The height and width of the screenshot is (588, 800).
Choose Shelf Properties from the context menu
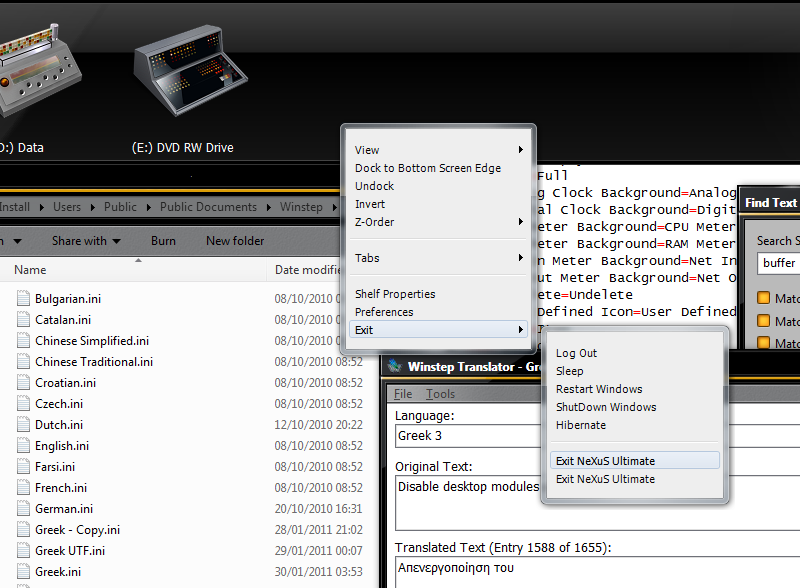click(395, 294)
